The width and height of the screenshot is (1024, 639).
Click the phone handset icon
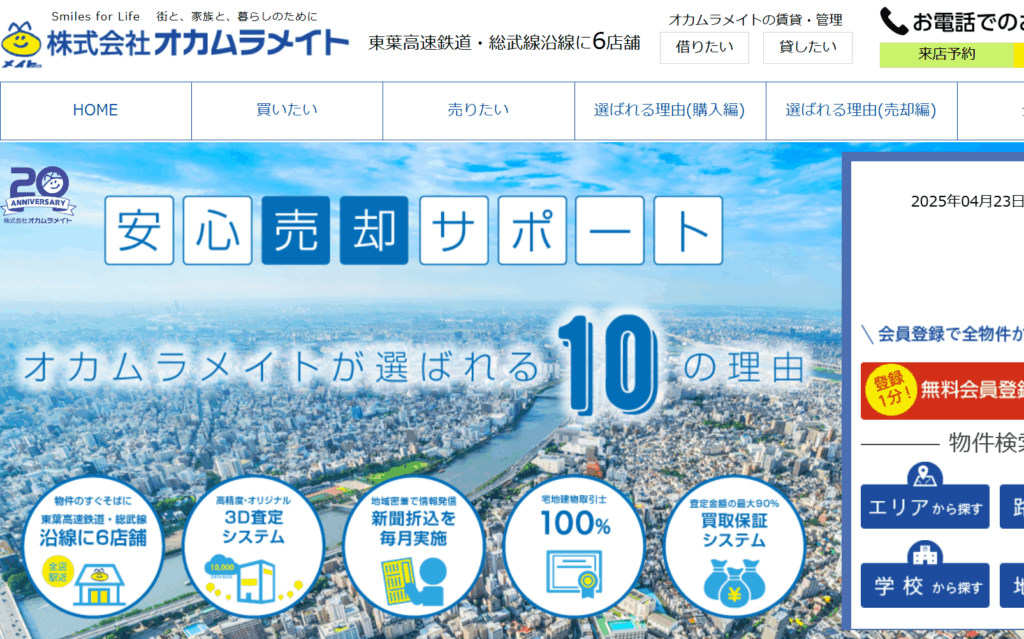(893, 21)
